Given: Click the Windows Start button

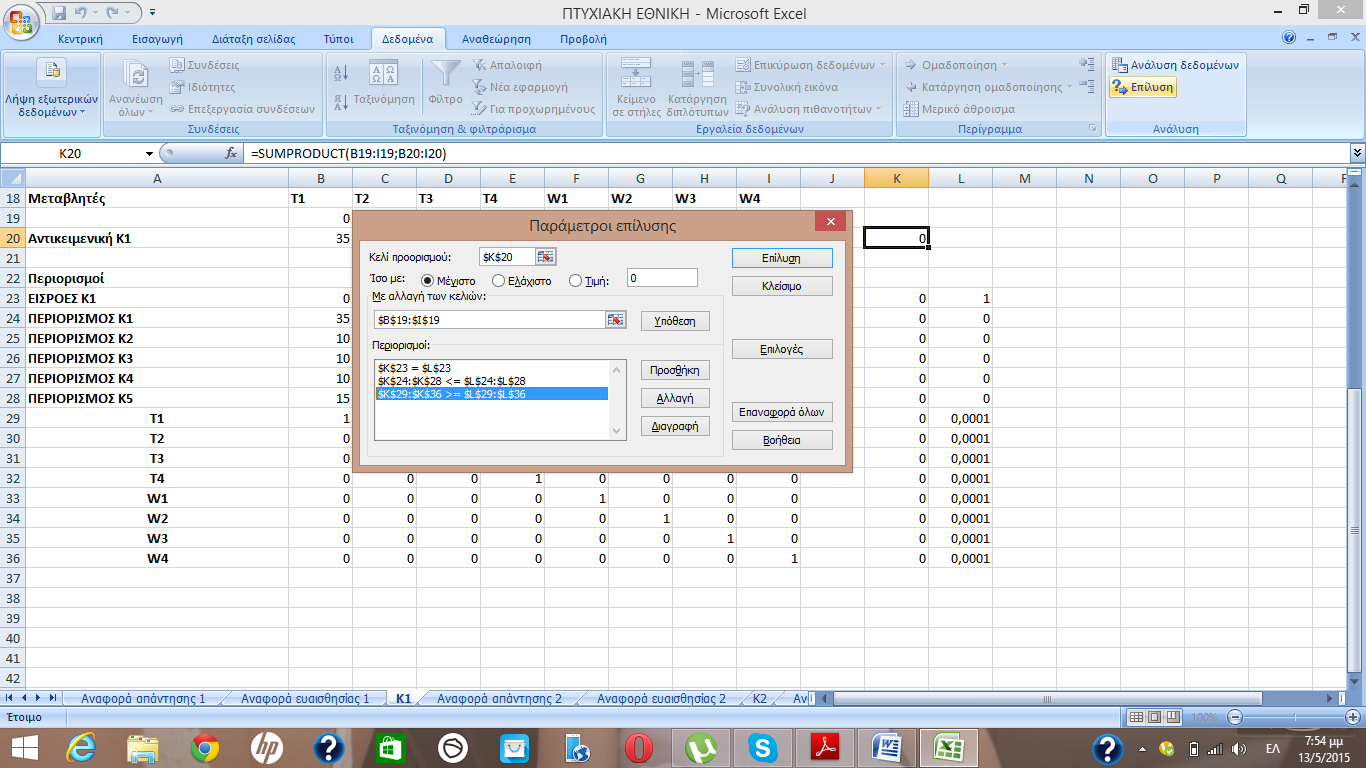Looking at the screenshot, I should click(24, 747).
